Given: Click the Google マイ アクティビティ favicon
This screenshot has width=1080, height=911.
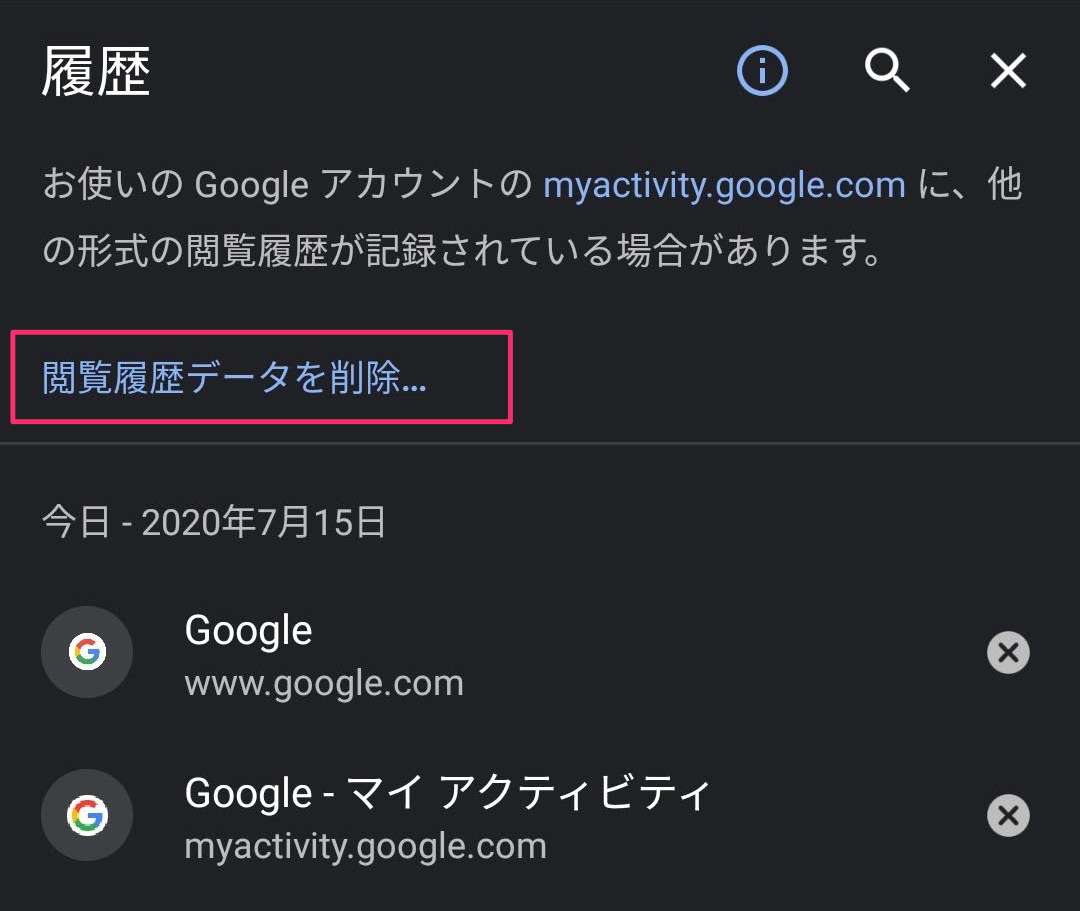Looking at the screenshot, I should coord(87,816).
